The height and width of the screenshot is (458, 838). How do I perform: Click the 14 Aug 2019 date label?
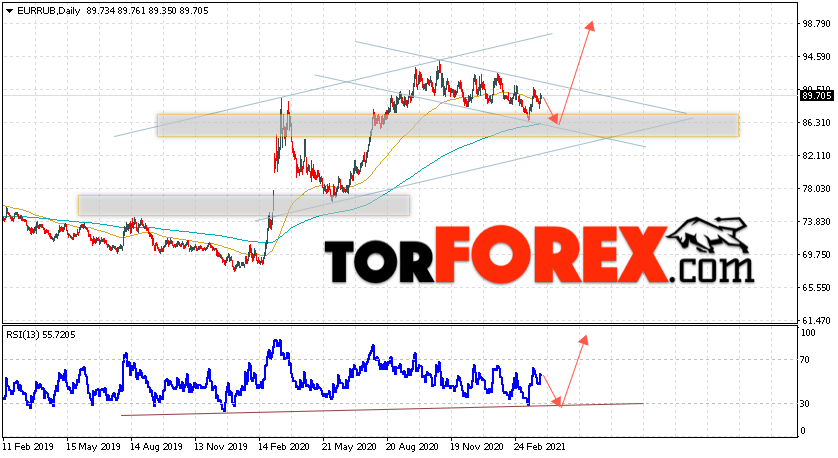157,446
